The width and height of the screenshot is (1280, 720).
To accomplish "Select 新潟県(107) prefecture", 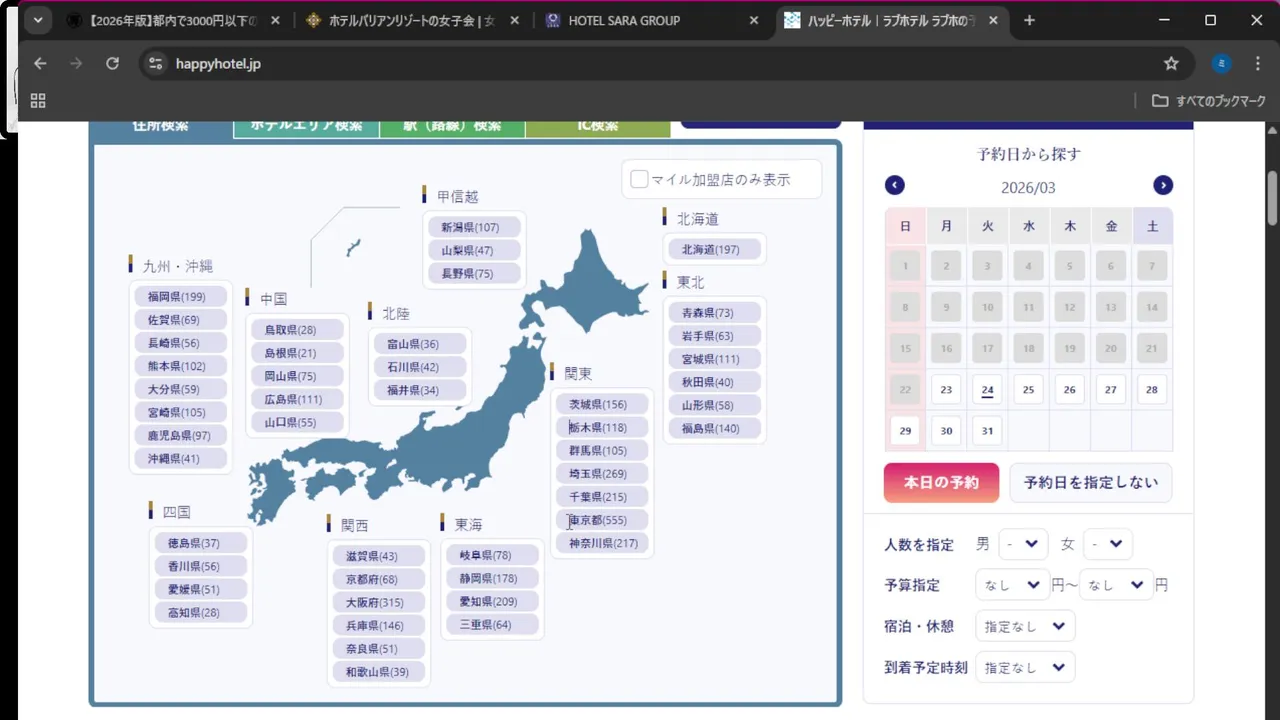I will 475,227.
